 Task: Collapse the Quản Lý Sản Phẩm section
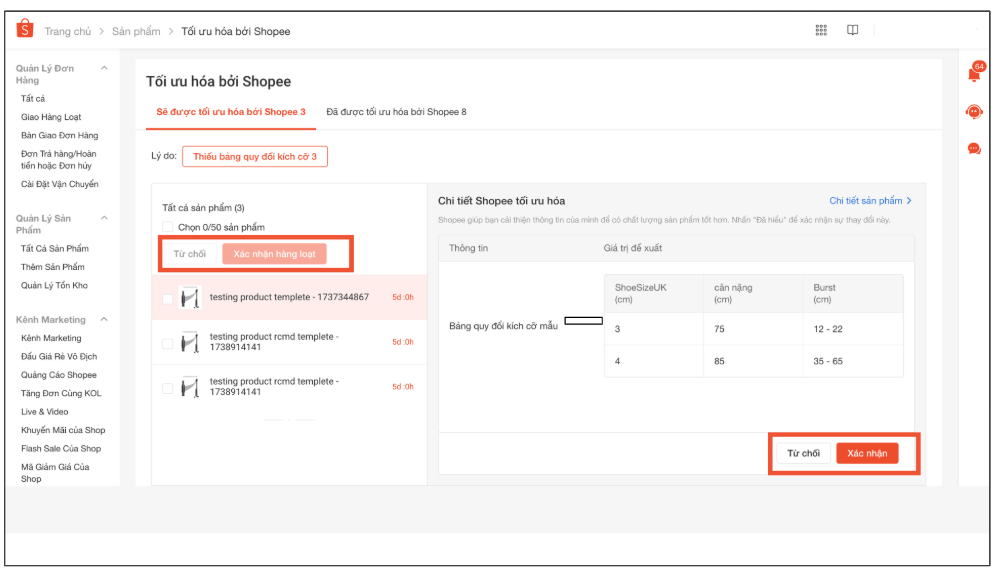coord(104,218)
